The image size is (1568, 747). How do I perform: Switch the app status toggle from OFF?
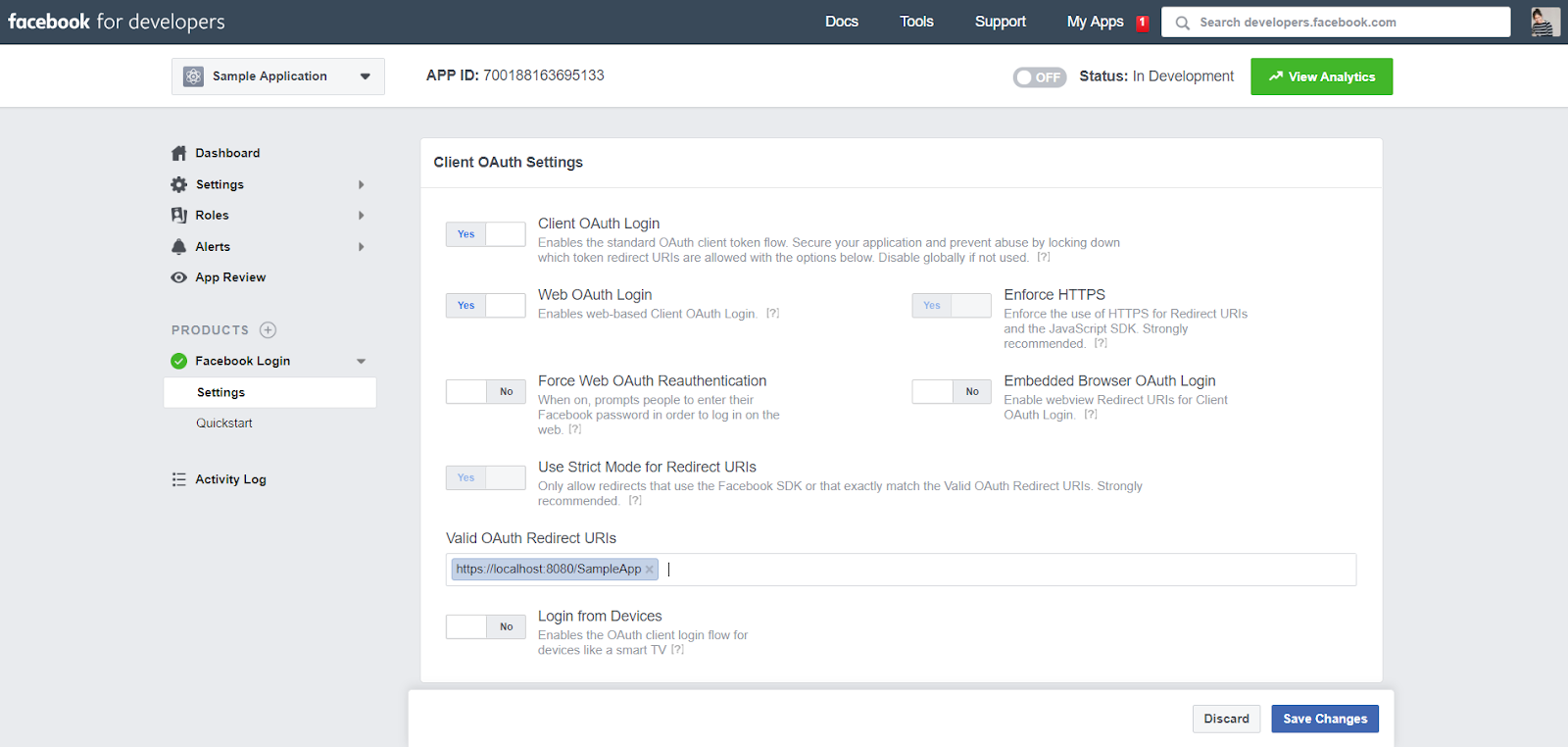click(1040, 77)
